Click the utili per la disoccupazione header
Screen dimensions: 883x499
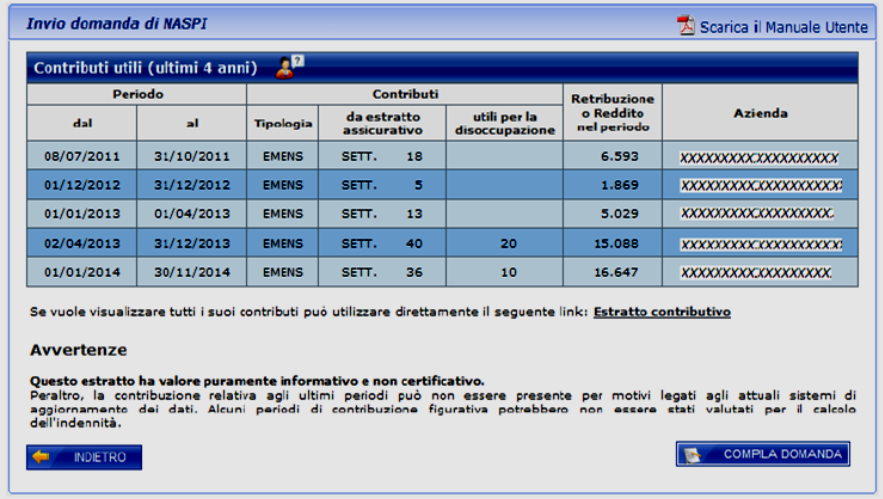pos(504,123)
